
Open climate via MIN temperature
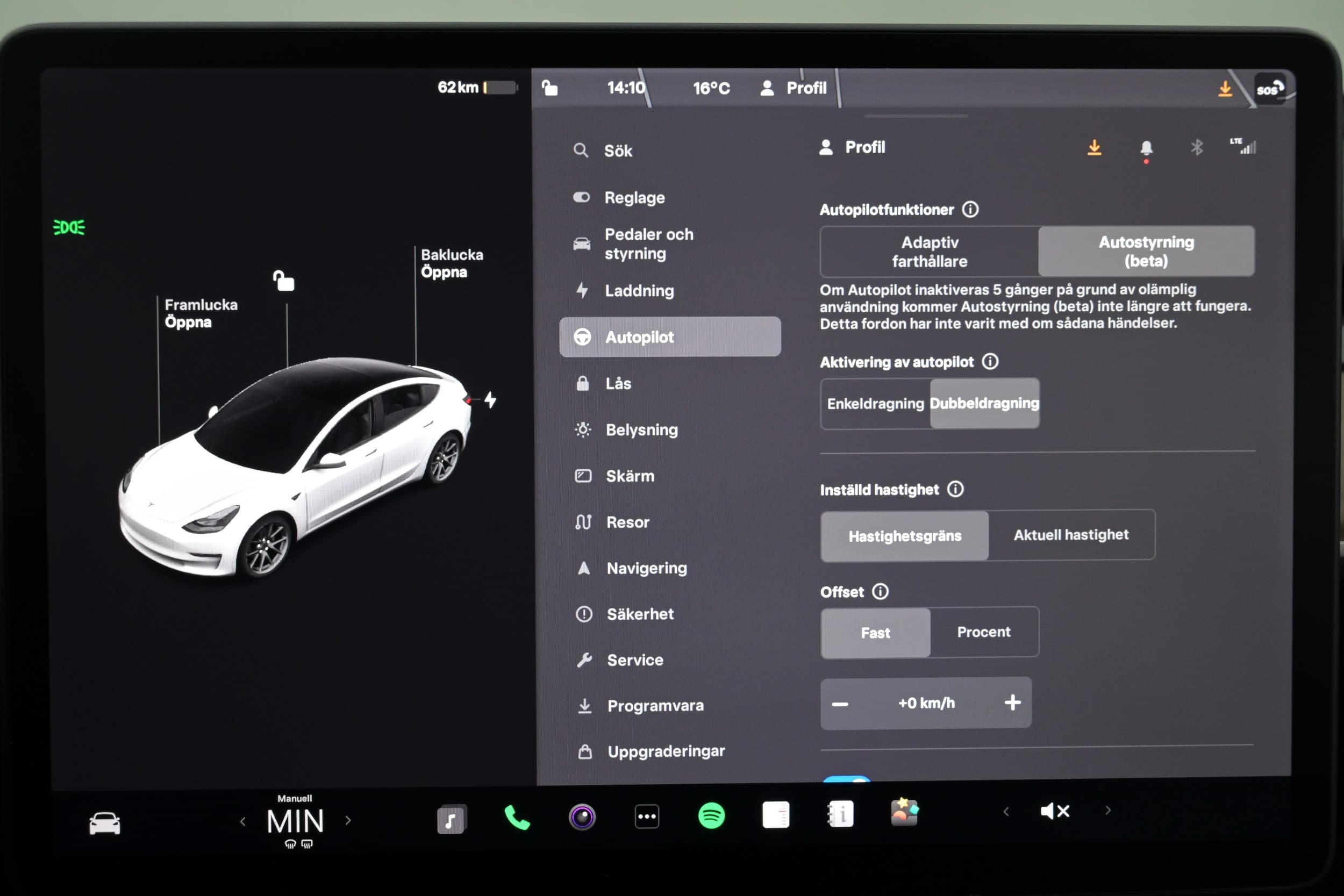click(296, 822)
